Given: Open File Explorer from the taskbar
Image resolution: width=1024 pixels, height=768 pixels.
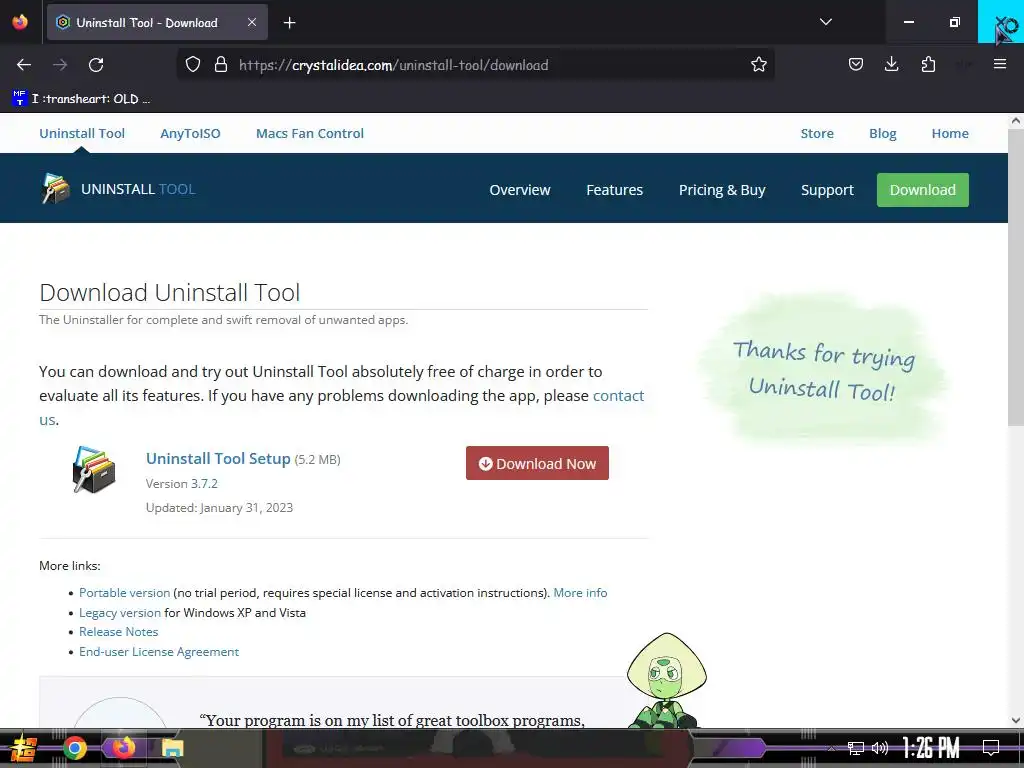Looking at the screenshot, I should [172, 748].
